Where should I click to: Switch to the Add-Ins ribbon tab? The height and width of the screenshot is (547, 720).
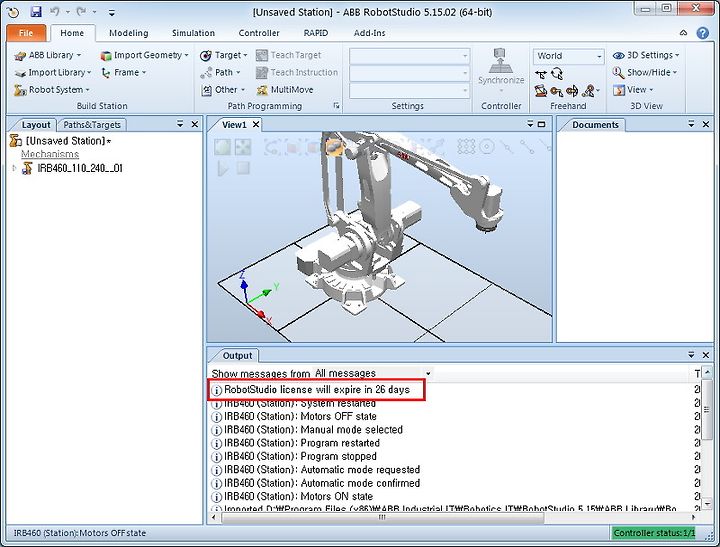(x=370, y=33)
